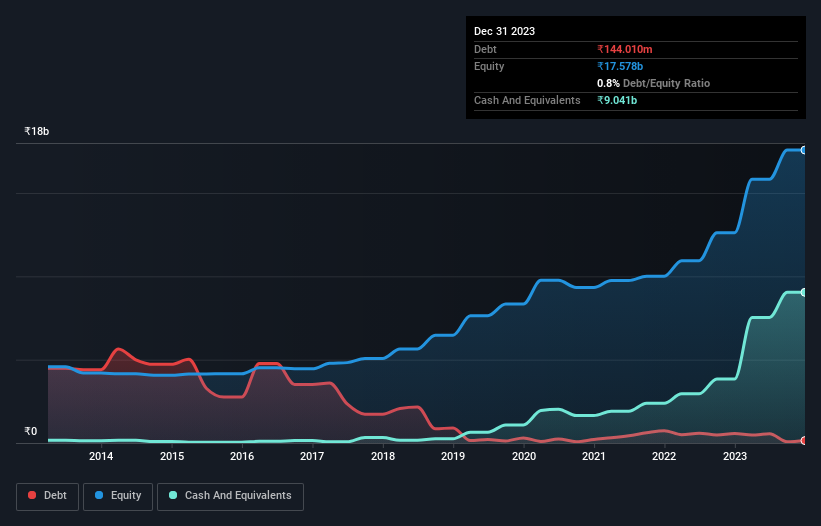Click the ₹17.578b Equity value
Image resolution: width=821 pixels, height=526 pixels.
pyautogui.click(x=620, y=66)
